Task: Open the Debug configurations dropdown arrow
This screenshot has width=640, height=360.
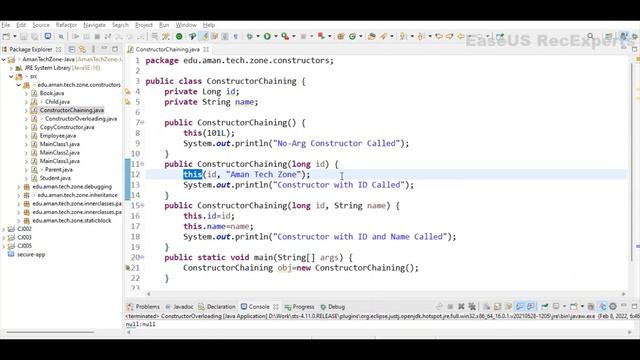Action: pyautogui.click(x=258, y=36)
